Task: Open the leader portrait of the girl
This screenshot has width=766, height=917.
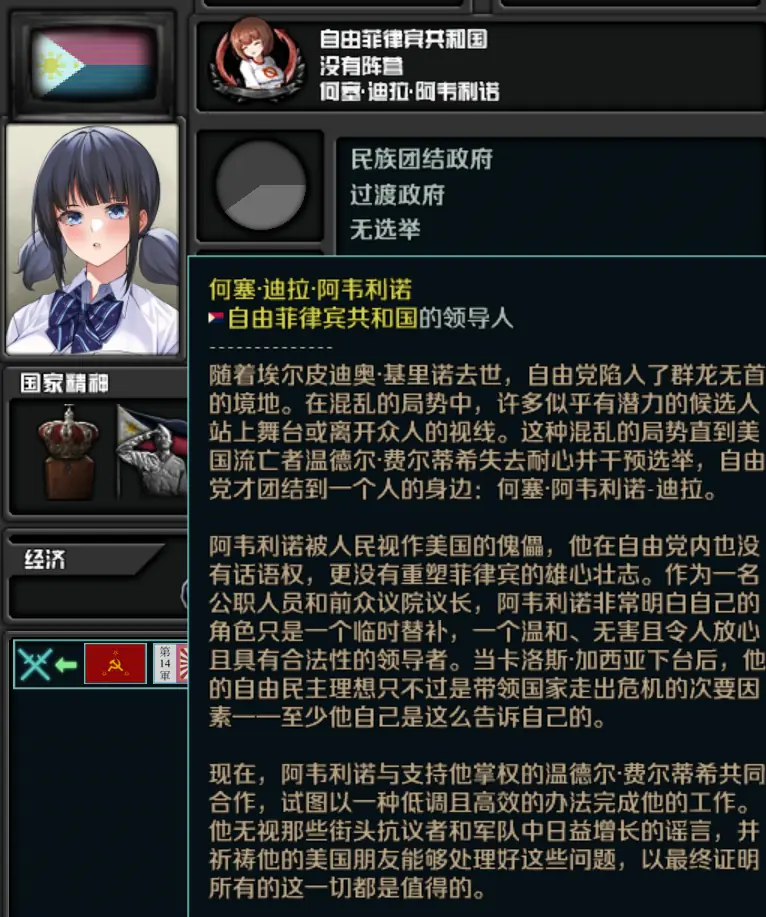Action: pos(92,239)
